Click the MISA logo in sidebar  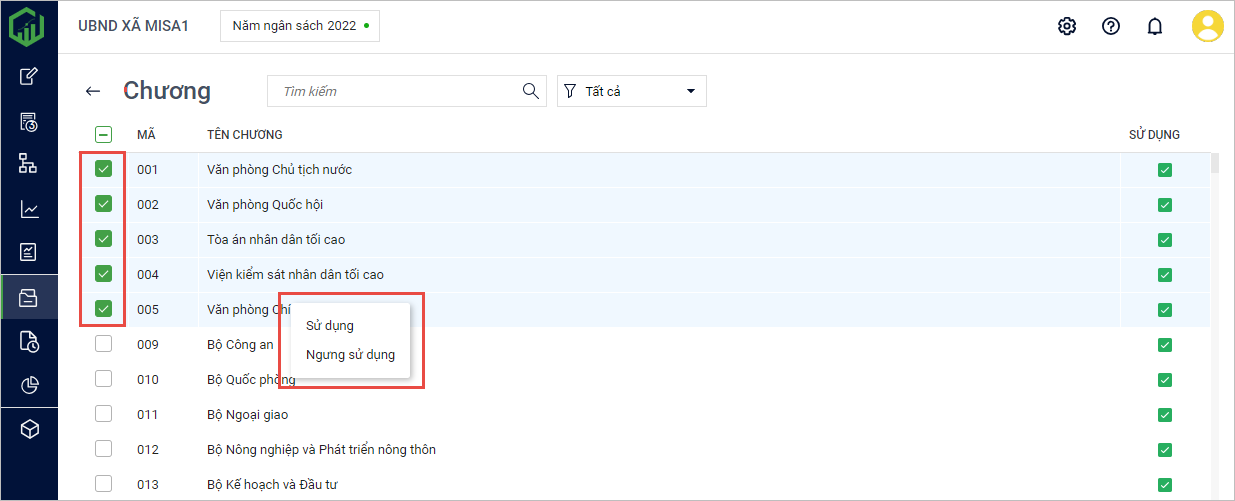[28, 26]
